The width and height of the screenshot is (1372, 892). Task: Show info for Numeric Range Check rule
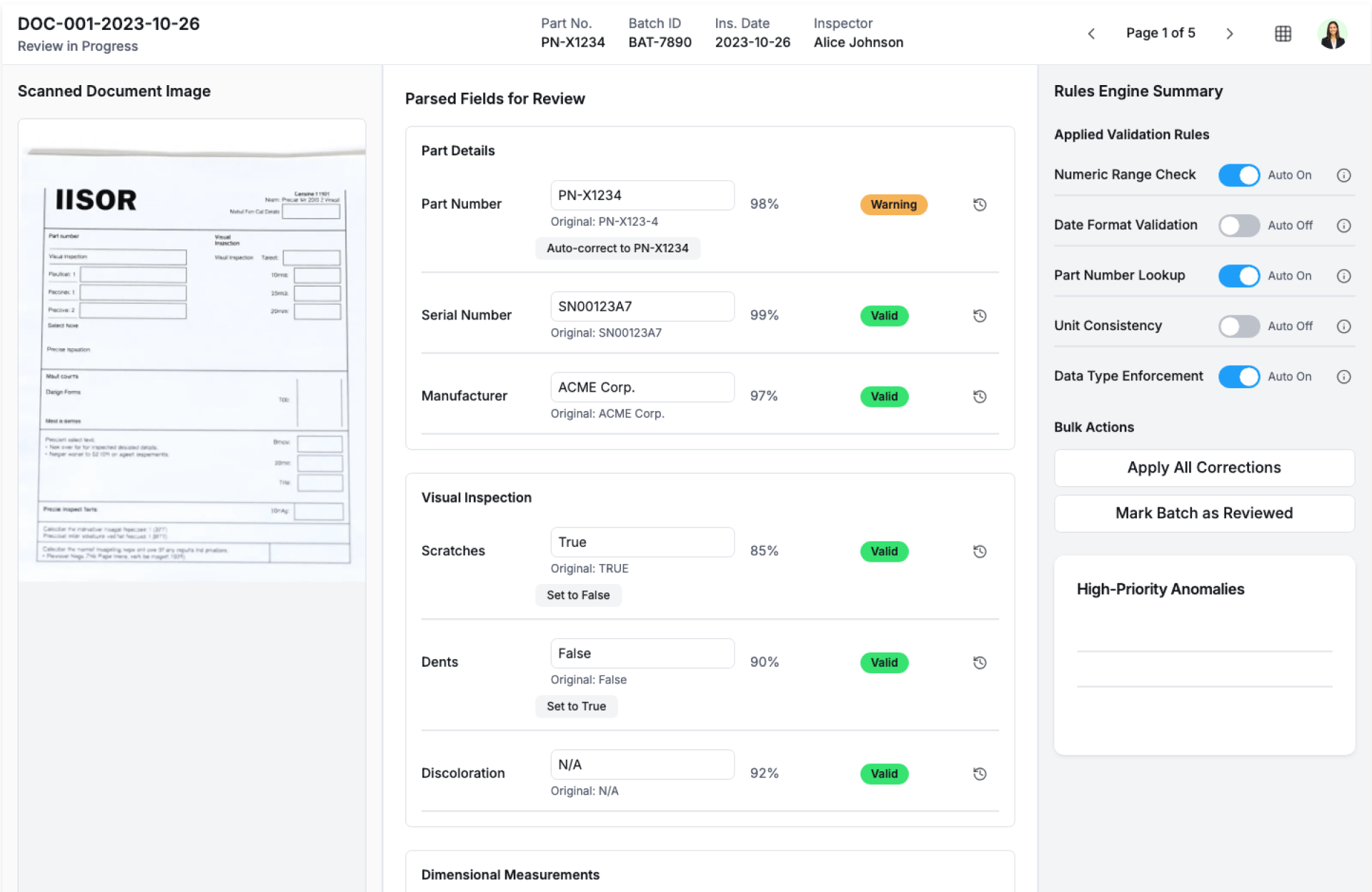click(x=1343, y=175)
